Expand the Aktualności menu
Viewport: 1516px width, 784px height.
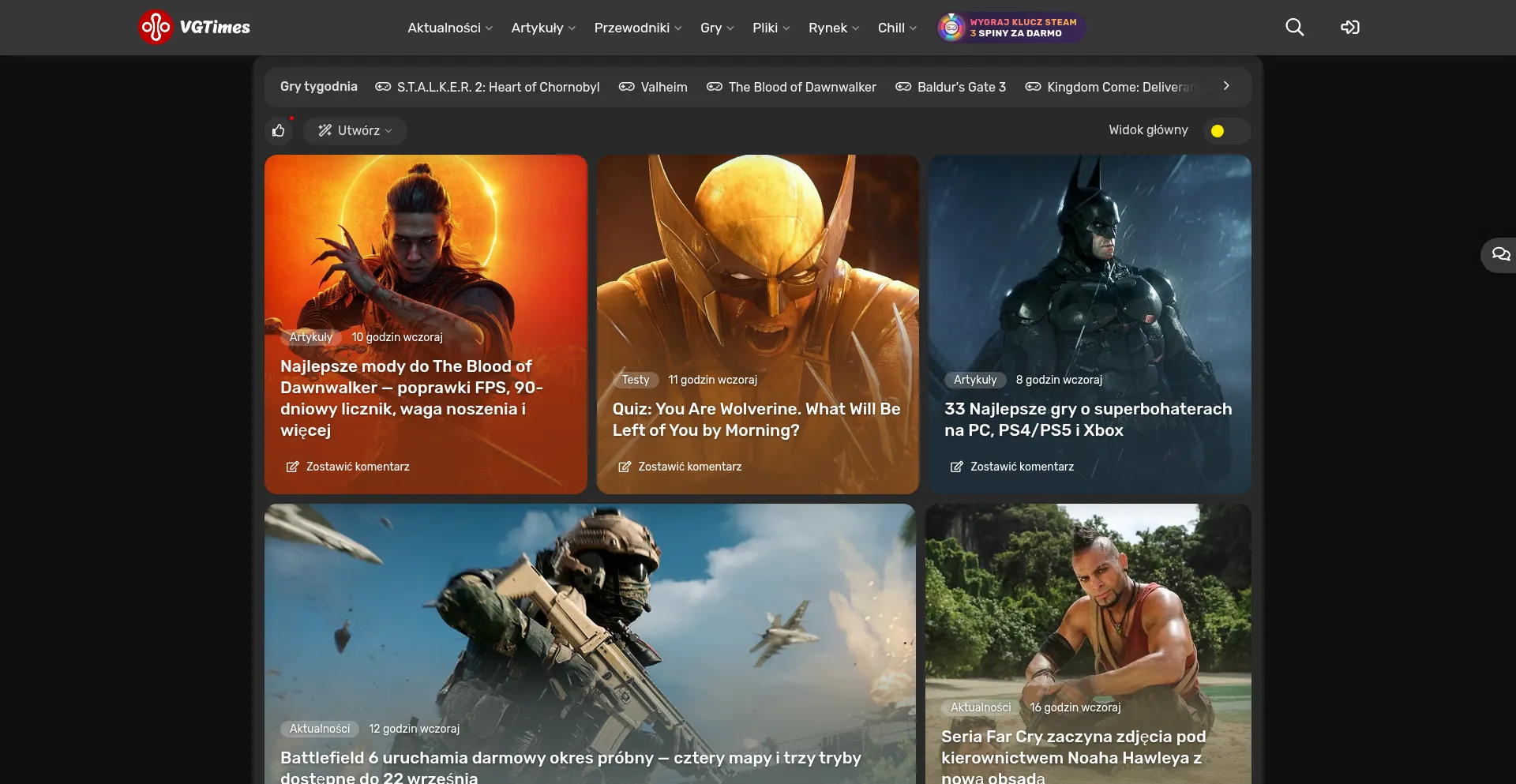[x=450, y=28]
